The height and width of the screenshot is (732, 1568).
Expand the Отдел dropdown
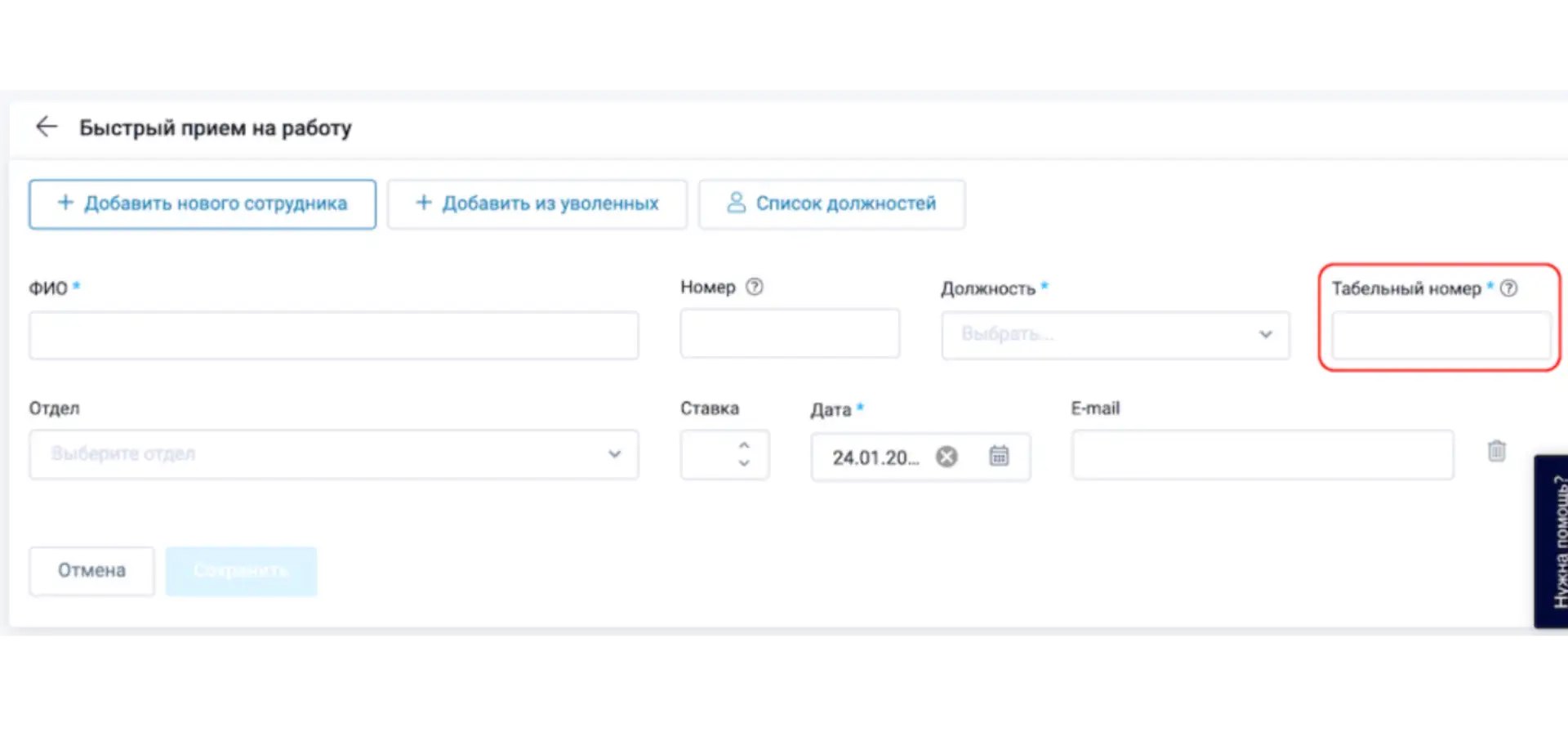[x=333, y=454]
